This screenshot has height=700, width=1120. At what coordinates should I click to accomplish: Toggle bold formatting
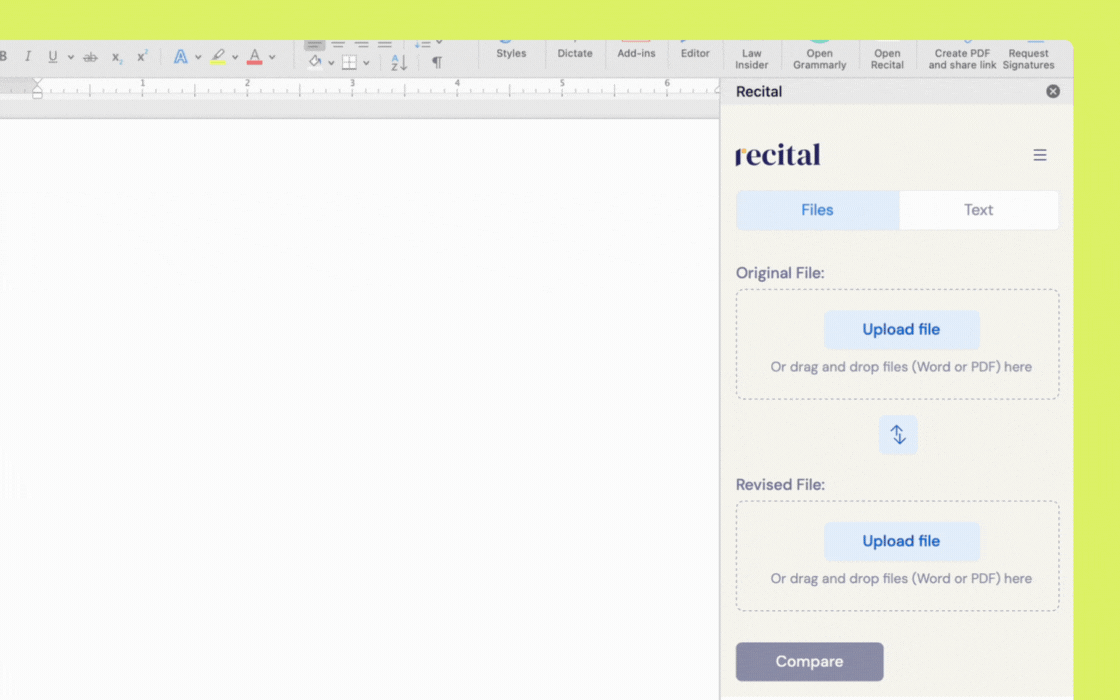4,56
